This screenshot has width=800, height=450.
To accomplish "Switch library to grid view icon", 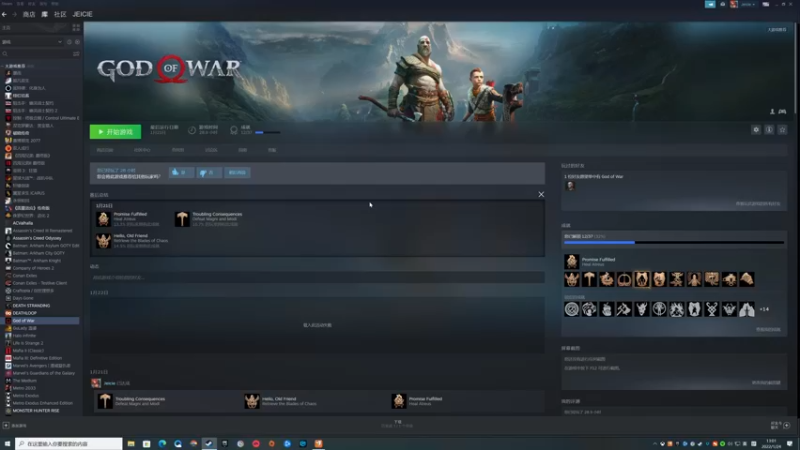I will [76, 28].
